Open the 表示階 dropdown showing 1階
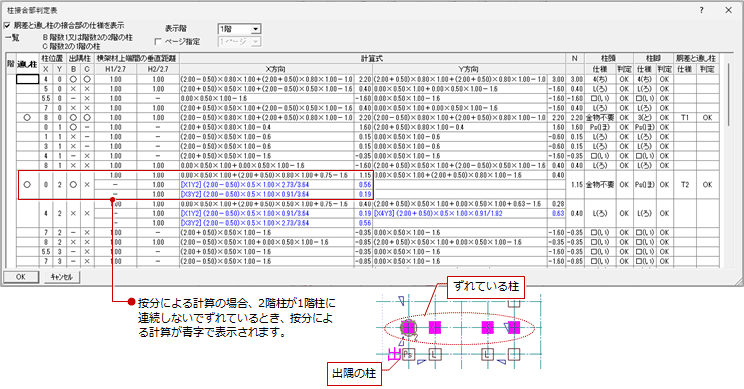 [239, 29]
